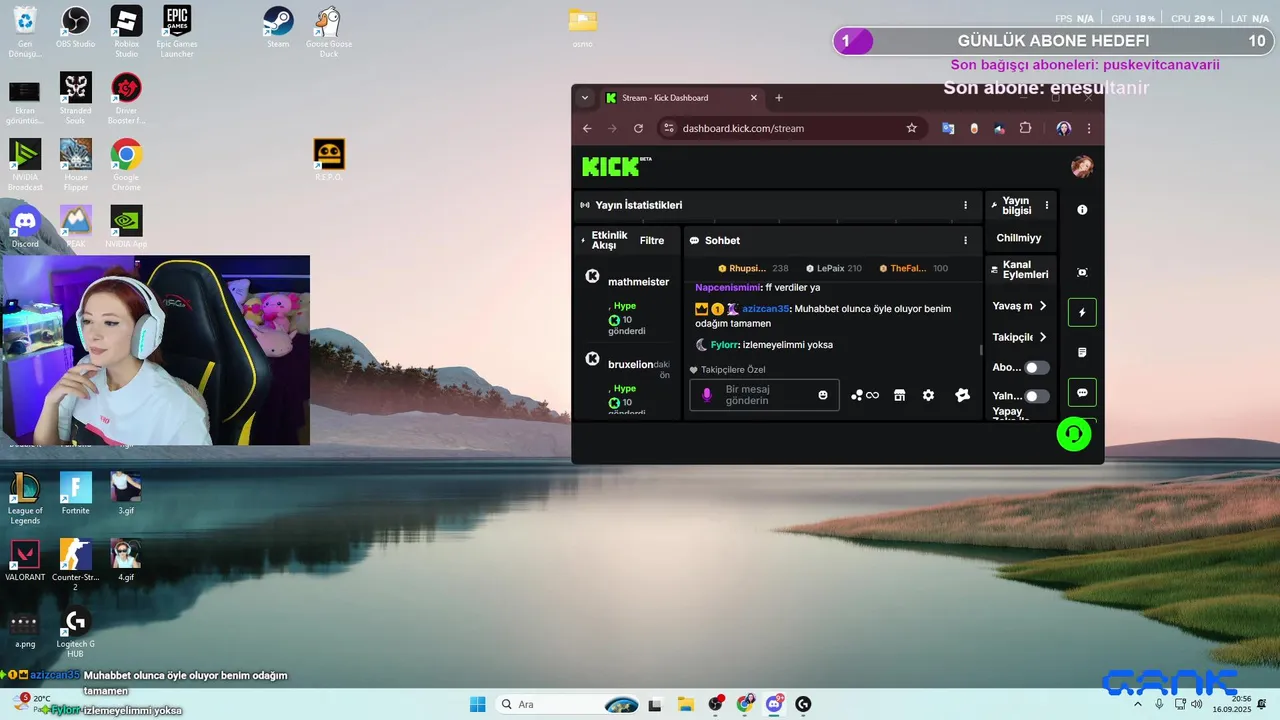Viewport: 1280px width, 720px height.
Task: Click the Chillmiyy stream title
Action: (1019, 238)
